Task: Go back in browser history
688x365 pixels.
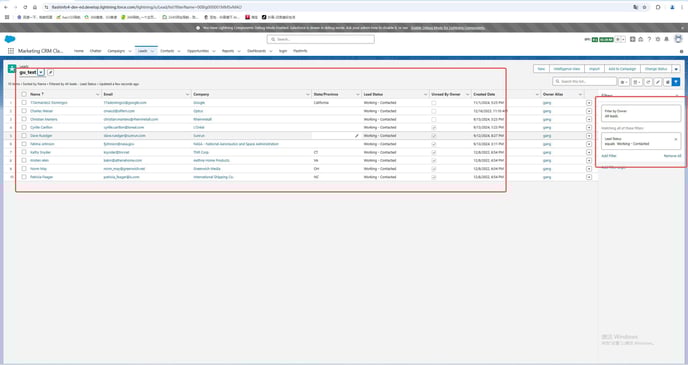Action: 5,7
